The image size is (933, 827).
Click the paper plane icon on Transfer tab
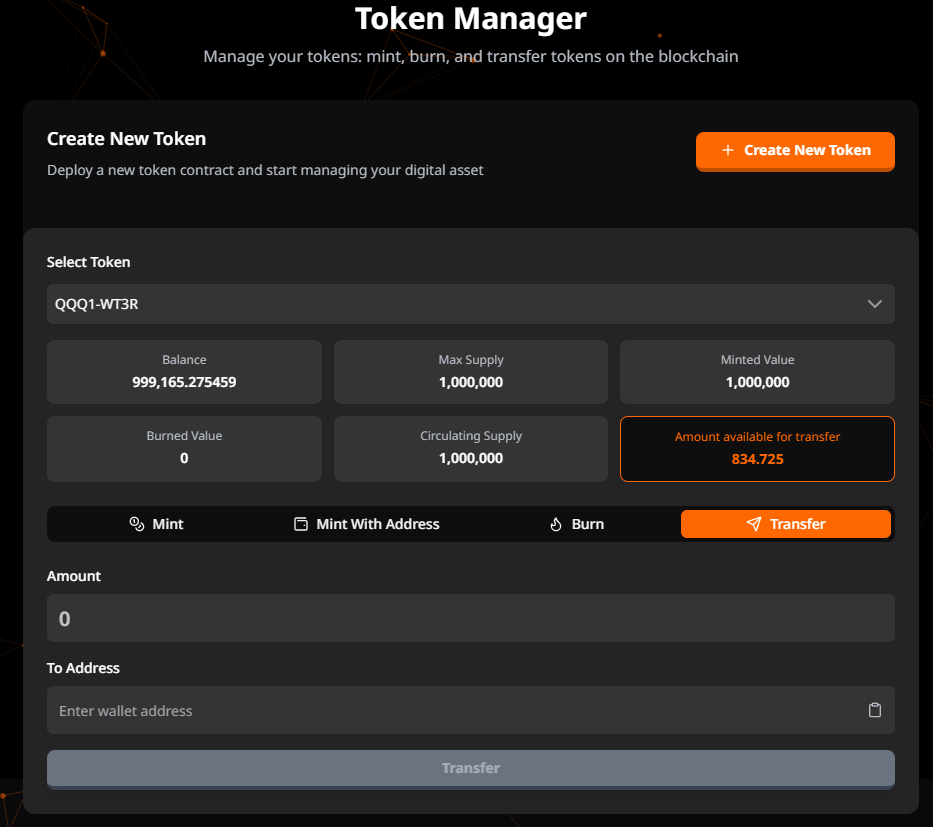[x=754, y=524]
